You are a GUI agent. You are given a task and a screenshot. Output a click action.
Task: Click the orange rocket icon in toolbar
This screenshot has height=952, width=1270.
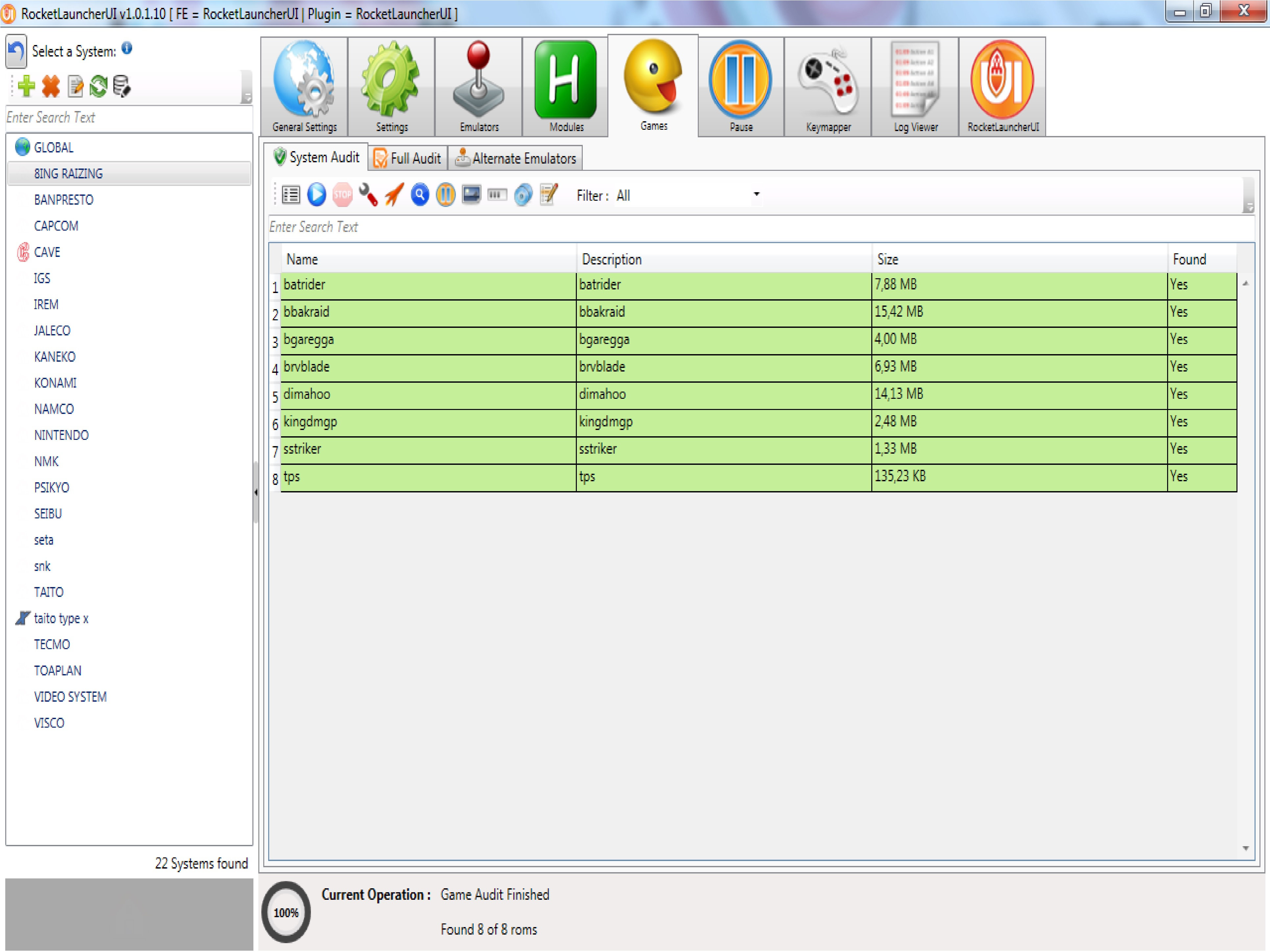[x=394, y=195]
